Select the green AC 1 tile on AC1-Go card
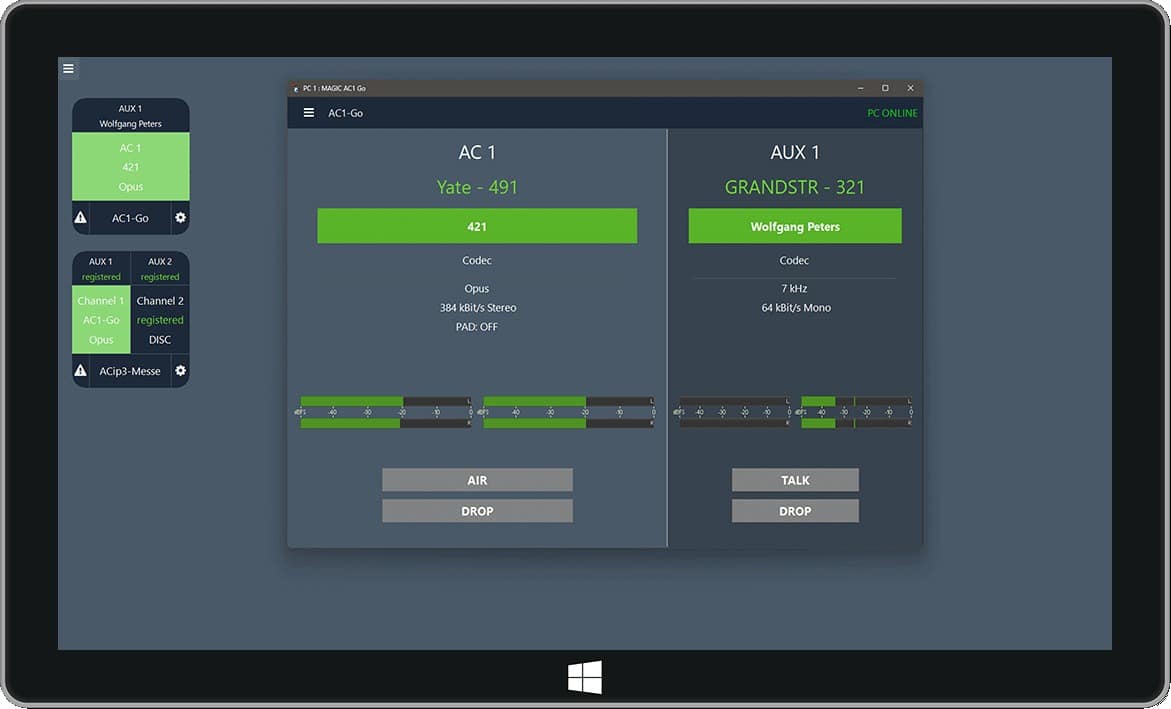Viewport: 1171px width, 709px height. click(130, 167)
